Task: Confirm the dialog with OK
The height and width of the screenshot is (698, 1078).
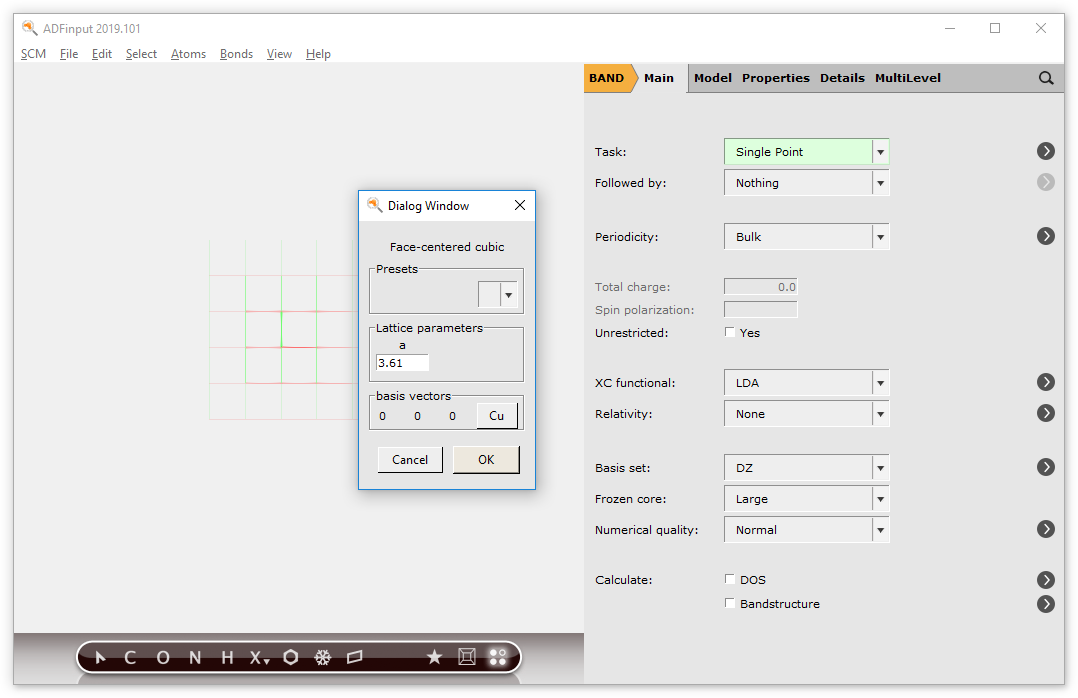Action: coord(486,459)
